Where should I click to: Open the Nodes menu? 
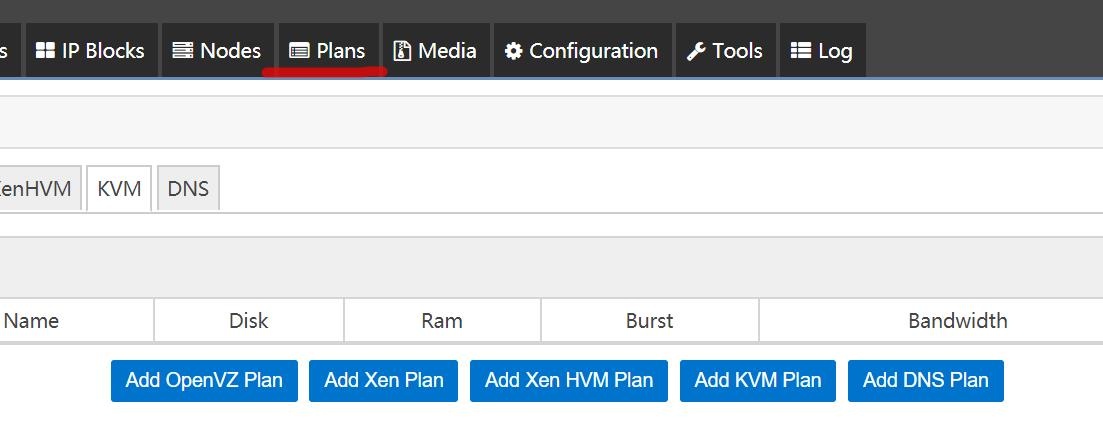[217, 50]
